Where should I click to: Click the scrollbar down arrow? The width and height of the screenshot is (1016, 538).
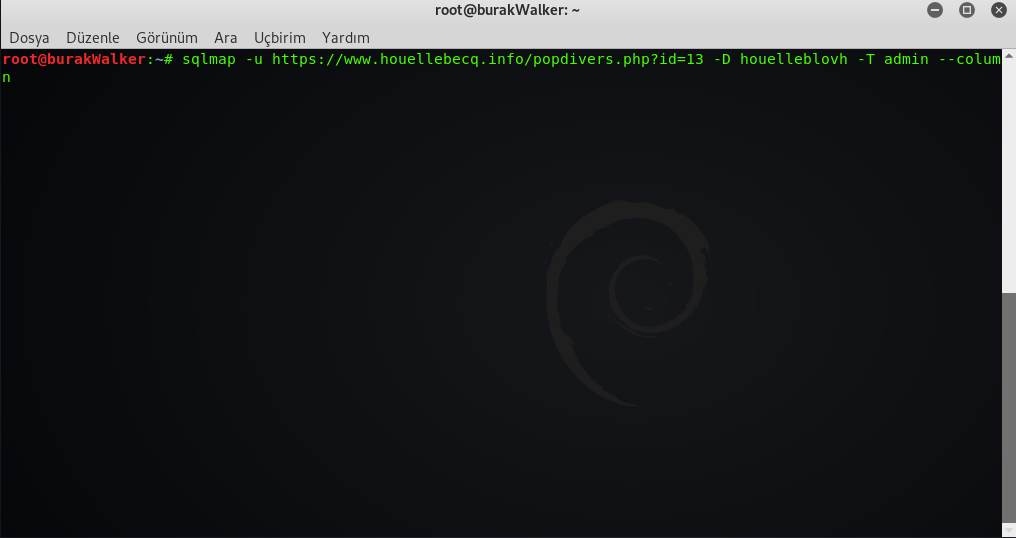tap(1009, 531)
